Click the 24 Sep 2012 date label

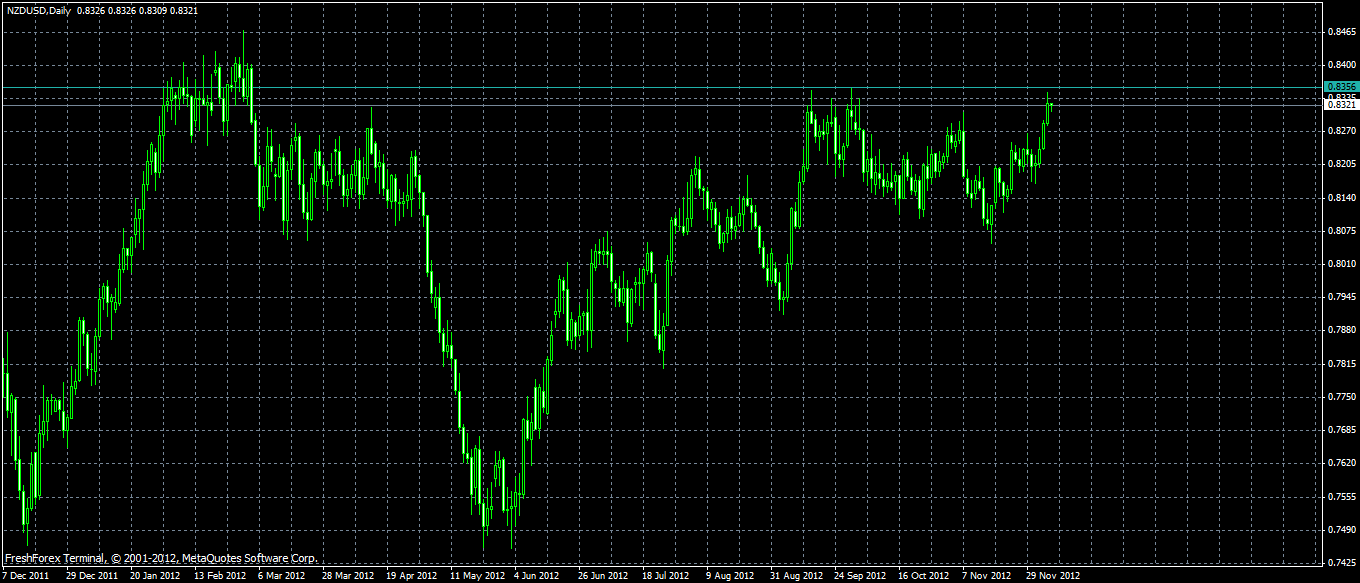(x=860, y=576)
